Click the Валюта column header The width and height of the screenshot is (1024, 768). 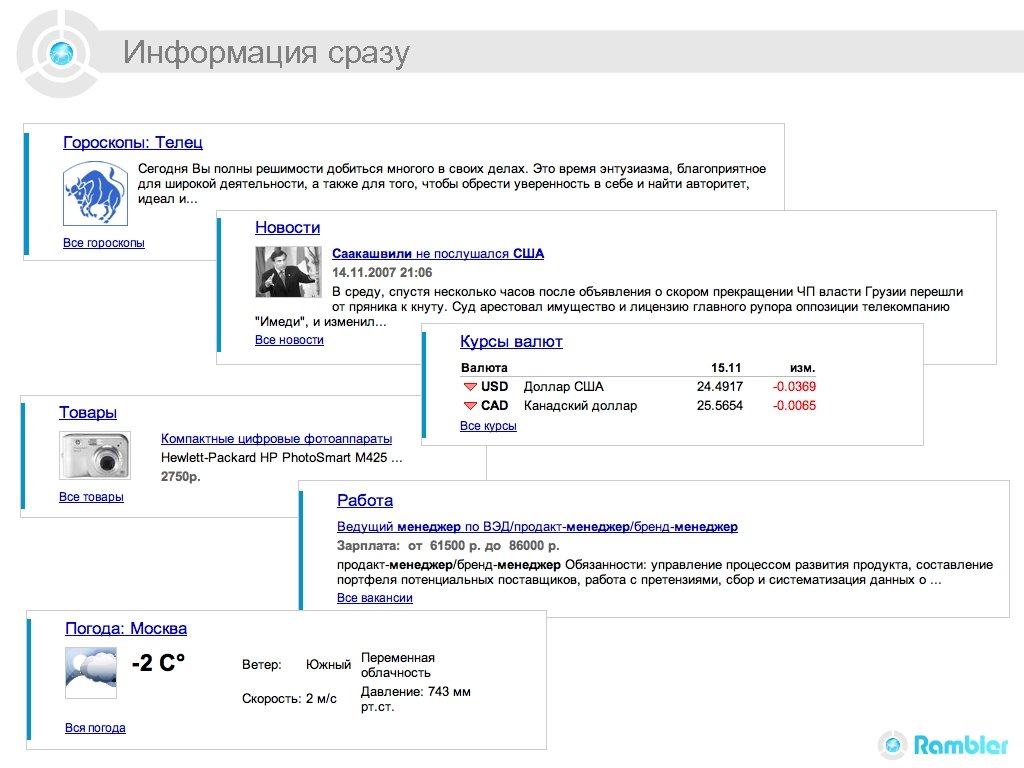click(484, 368)
